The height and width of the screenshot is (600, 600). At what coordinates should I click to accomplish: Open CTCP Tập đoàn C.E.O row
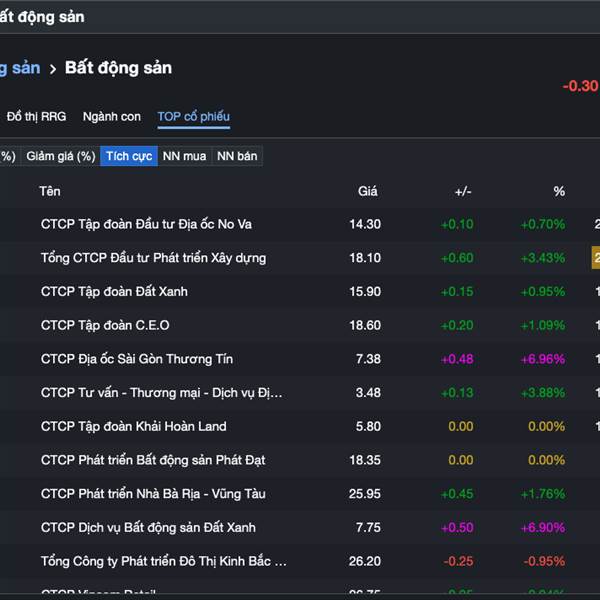[105, 325]
